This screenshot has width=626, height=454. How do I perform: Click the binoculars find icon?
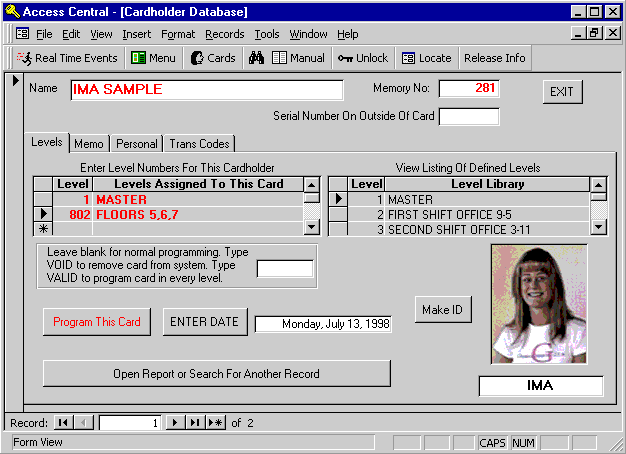(x=256, y=58)
